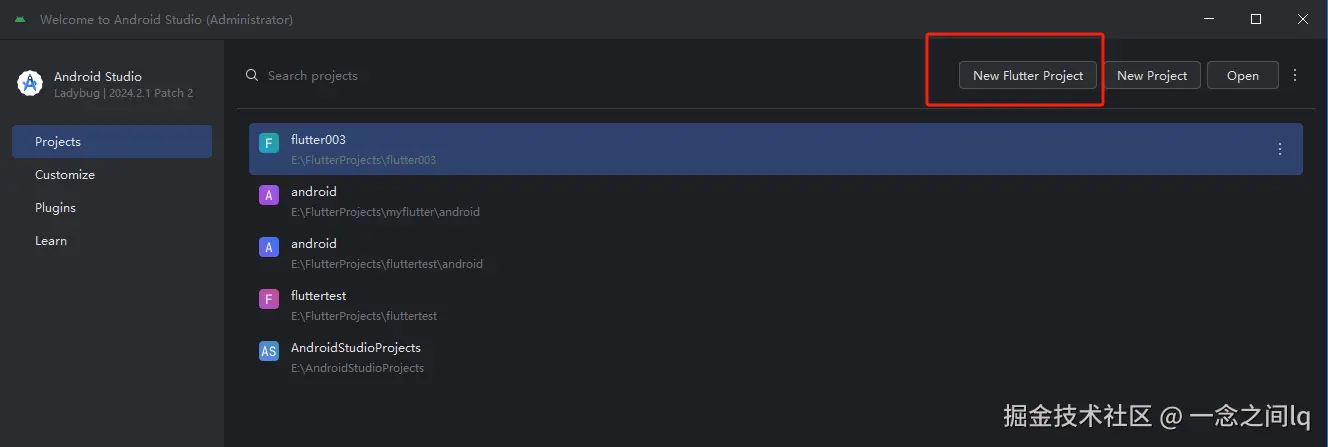Switch to the Projects tab
Viewport: 1328px width, 447px height.
[x=112, y=142]
